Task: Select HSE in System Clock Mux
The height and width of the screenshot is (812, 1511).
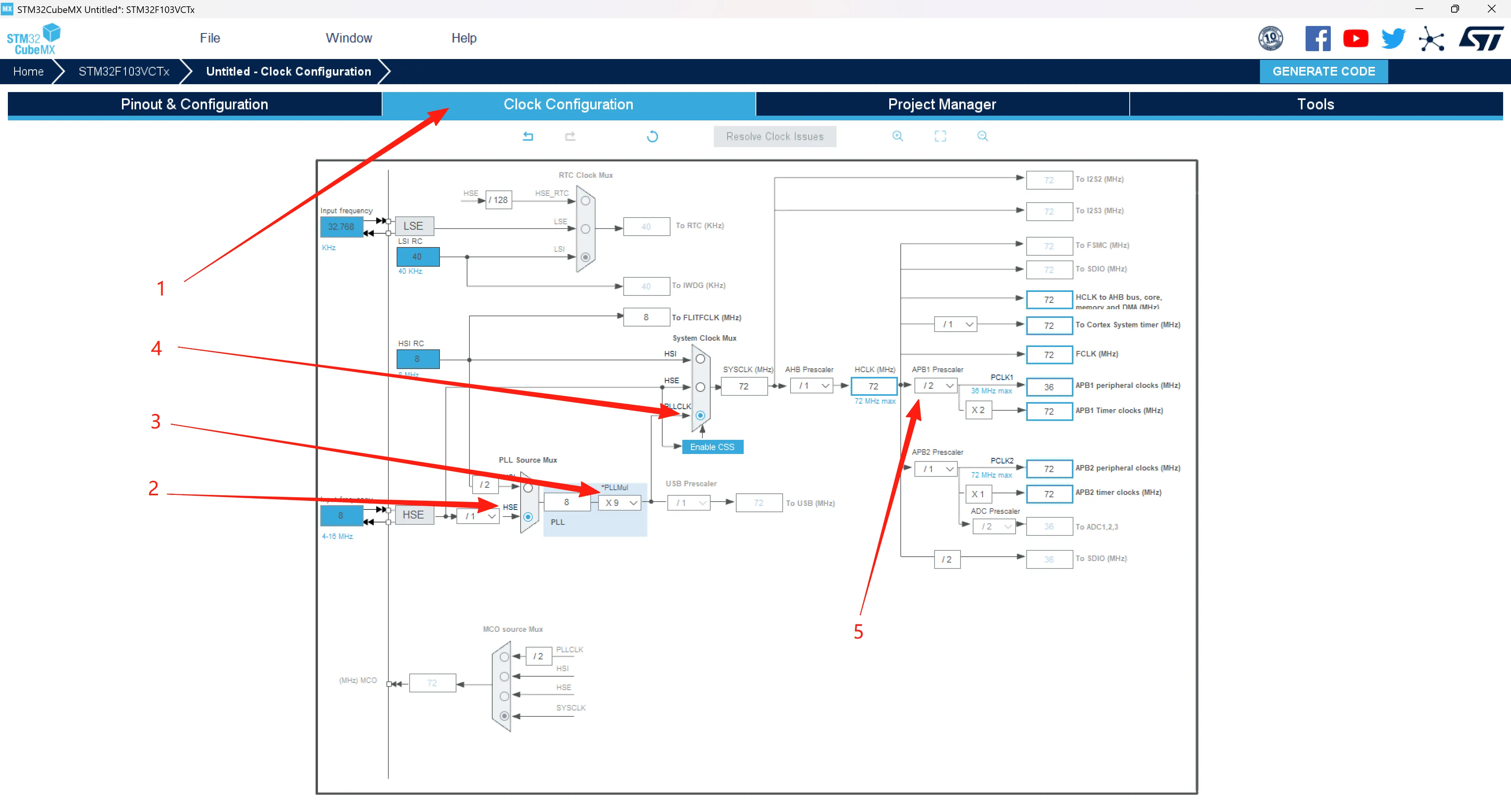Action: point(700,387)
